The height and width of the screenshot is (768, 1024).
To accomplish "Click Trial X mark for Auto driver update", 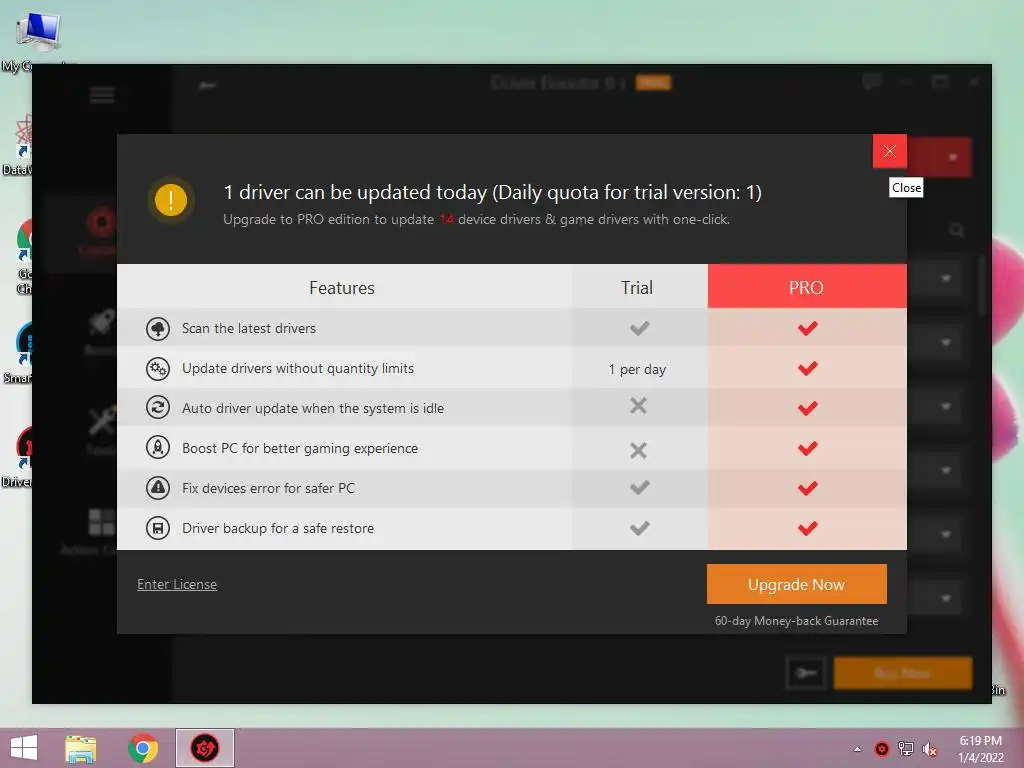I will pyautogui.click(x=639, y=406).
